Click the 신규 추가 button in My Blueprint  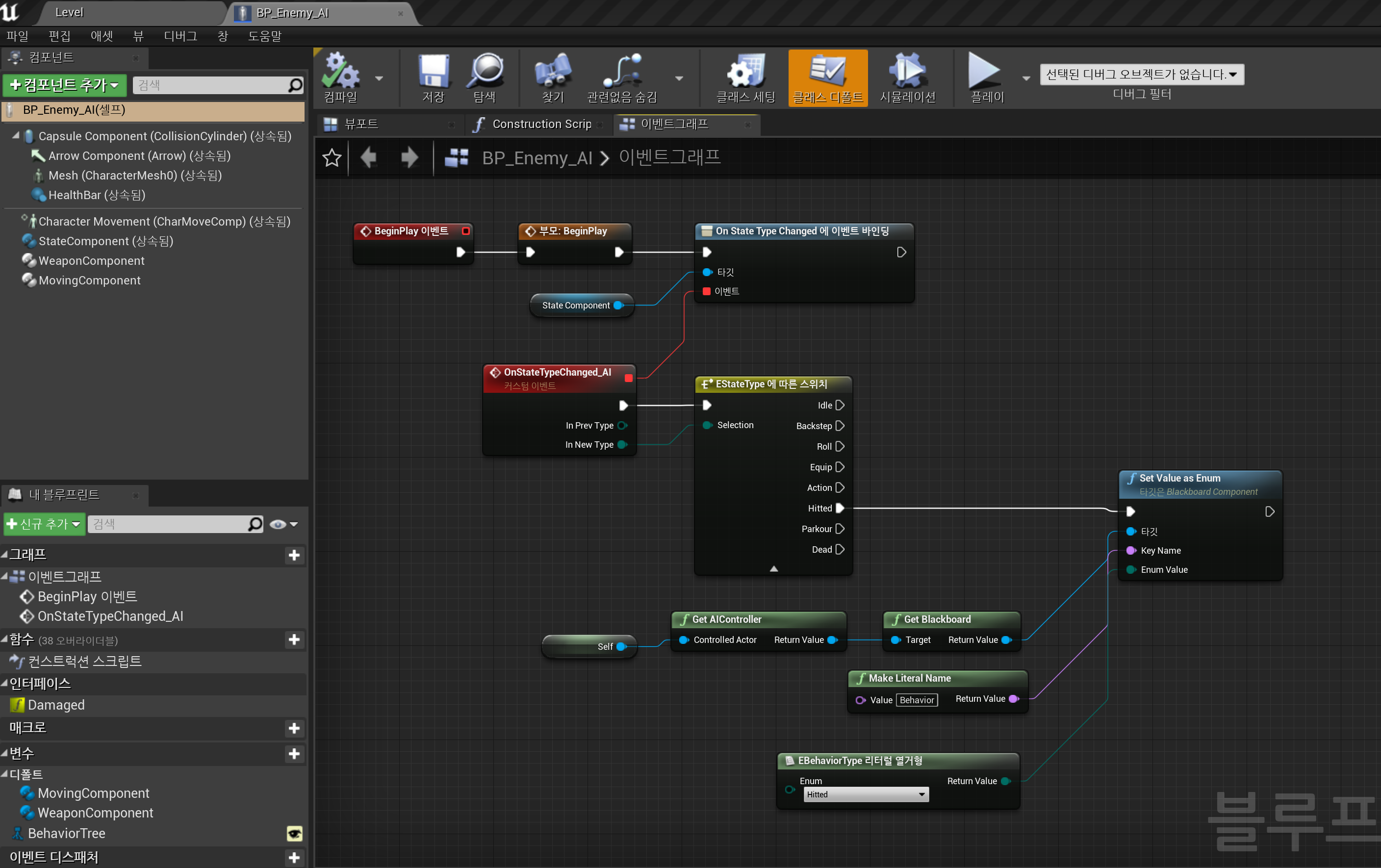(x=44, y=524)
